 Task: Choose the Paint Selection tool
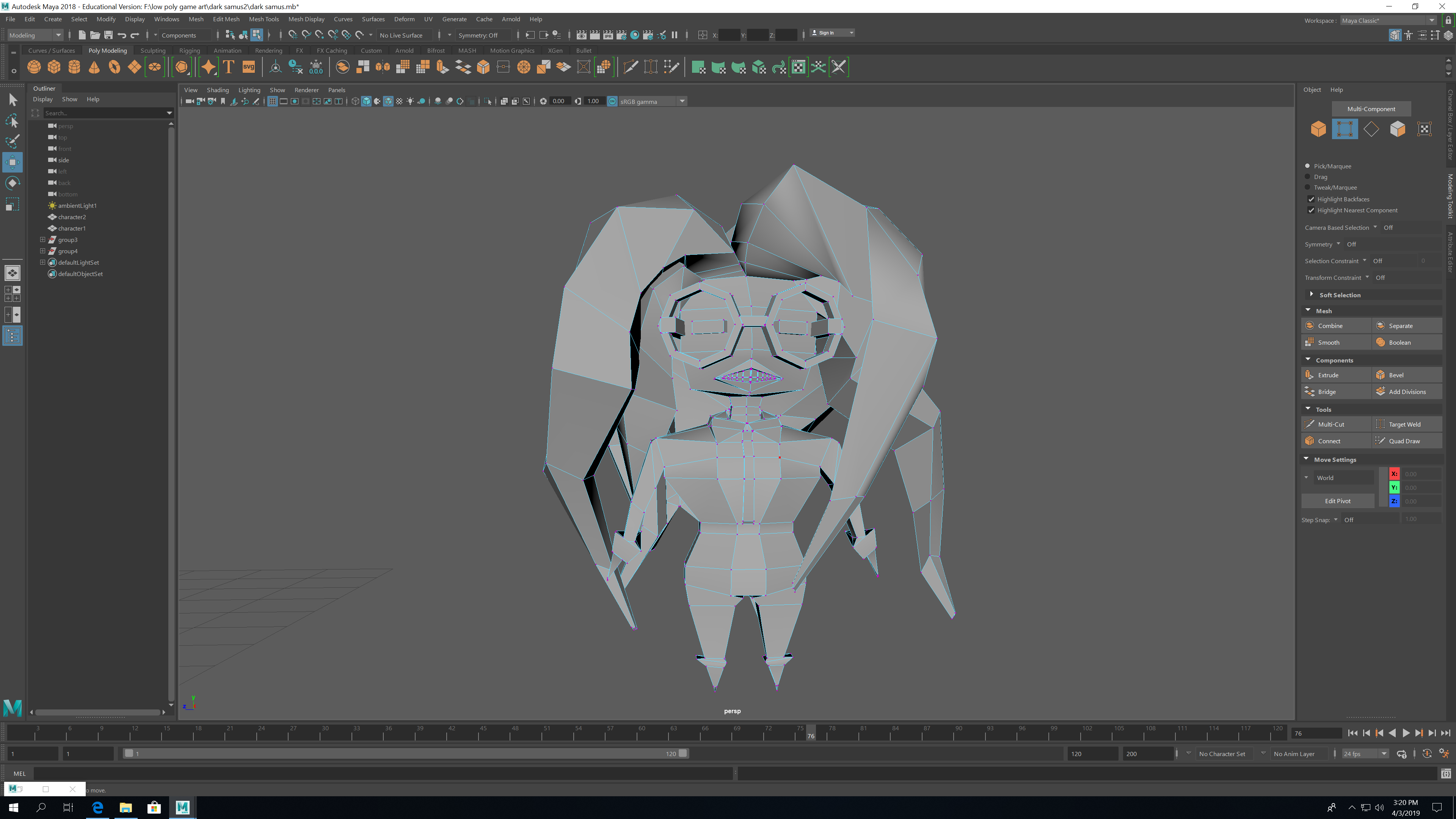pos(13,141)
